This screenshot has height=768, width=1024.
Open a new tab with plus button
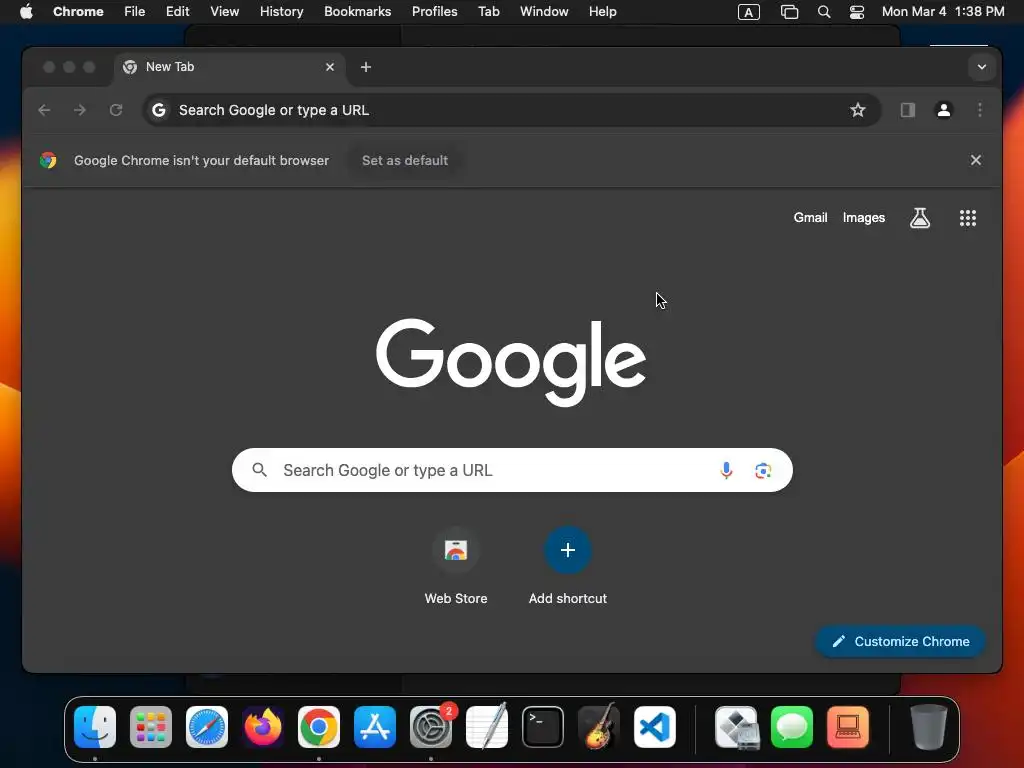click(x=366, y=67)
